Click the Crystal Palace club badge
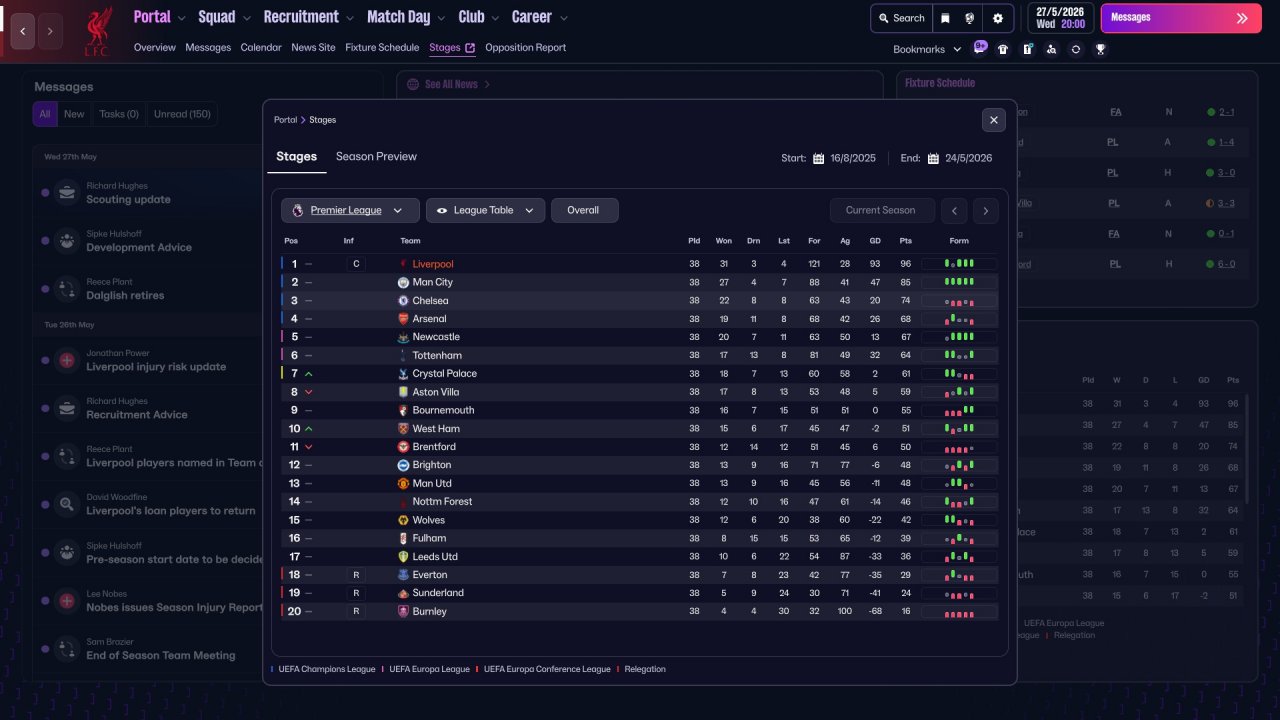The width and height of the screenshot is (1280, 720). tap(403, 374)
